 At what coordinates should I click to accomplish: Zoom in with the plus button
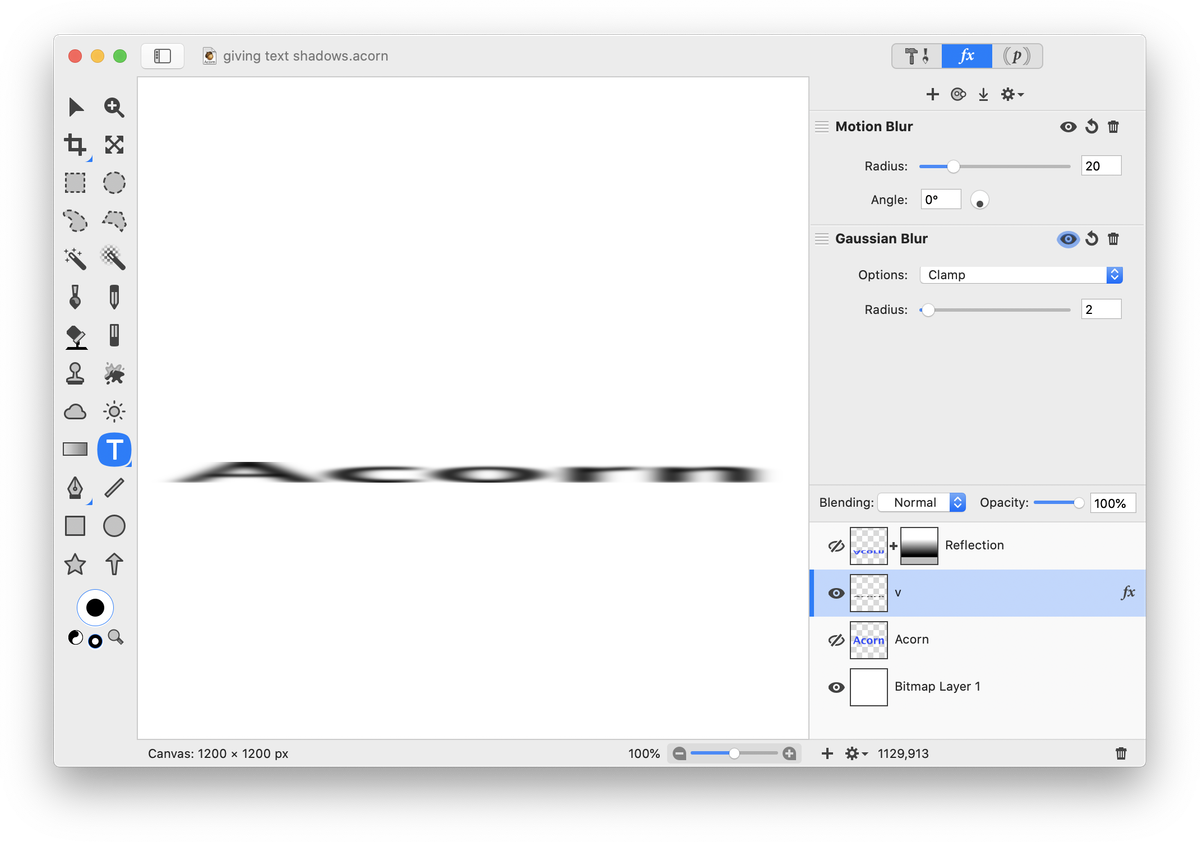[789, 753]
